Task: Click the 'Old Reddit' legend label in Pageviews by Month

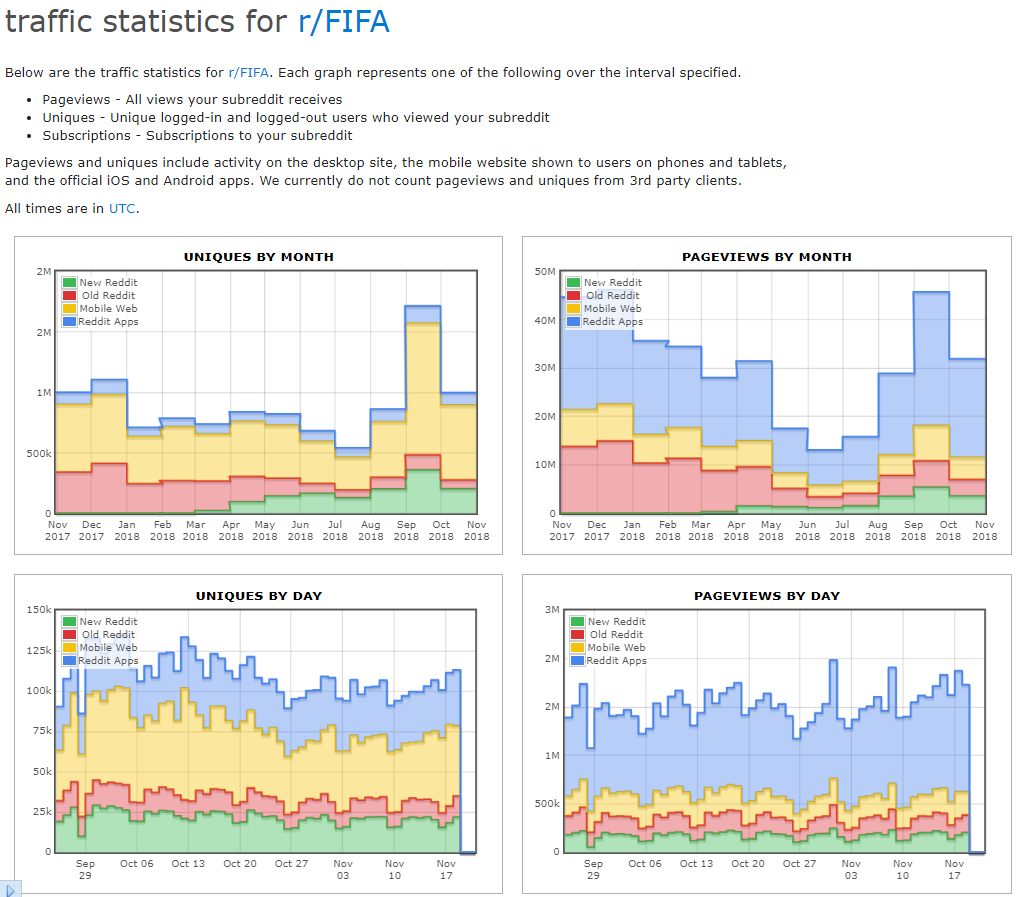Action: click(x=613, y=296)
